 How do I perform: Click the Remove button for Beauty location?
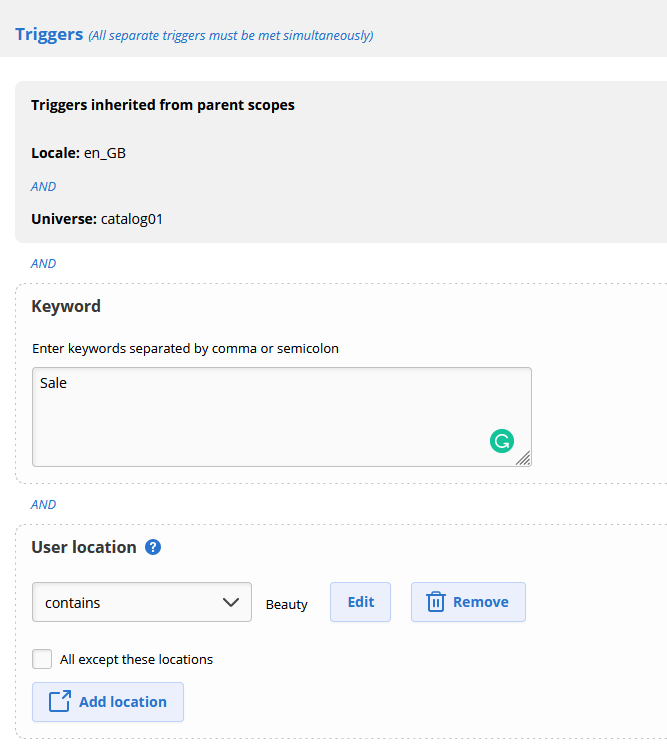[468, 602]
